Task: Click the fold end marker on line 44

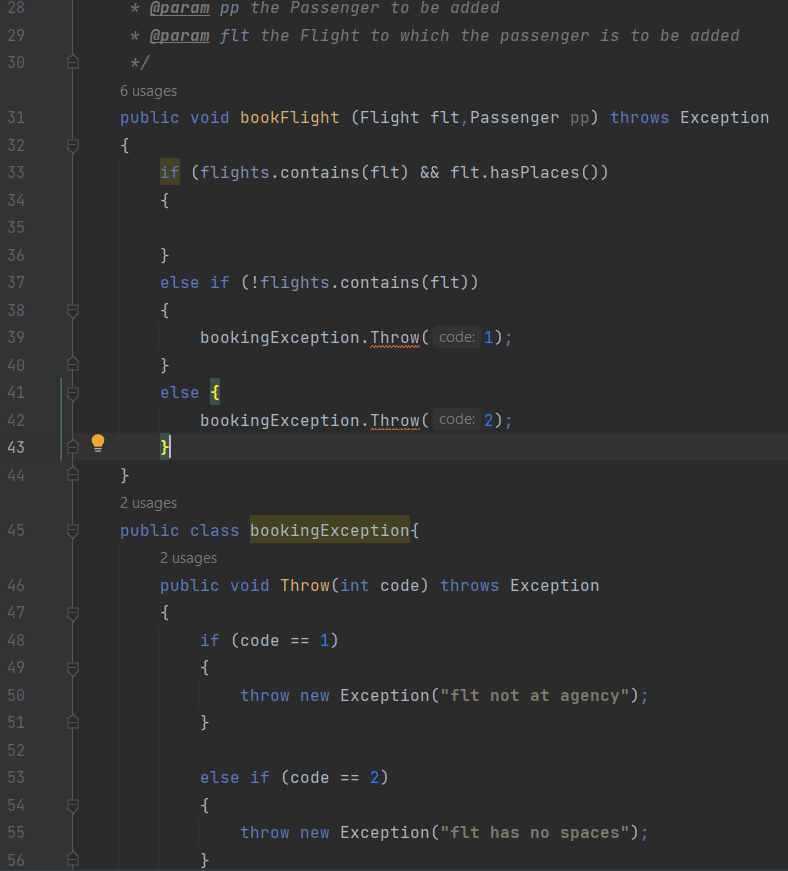Action: pyautogui.click(x=73, y=475)
